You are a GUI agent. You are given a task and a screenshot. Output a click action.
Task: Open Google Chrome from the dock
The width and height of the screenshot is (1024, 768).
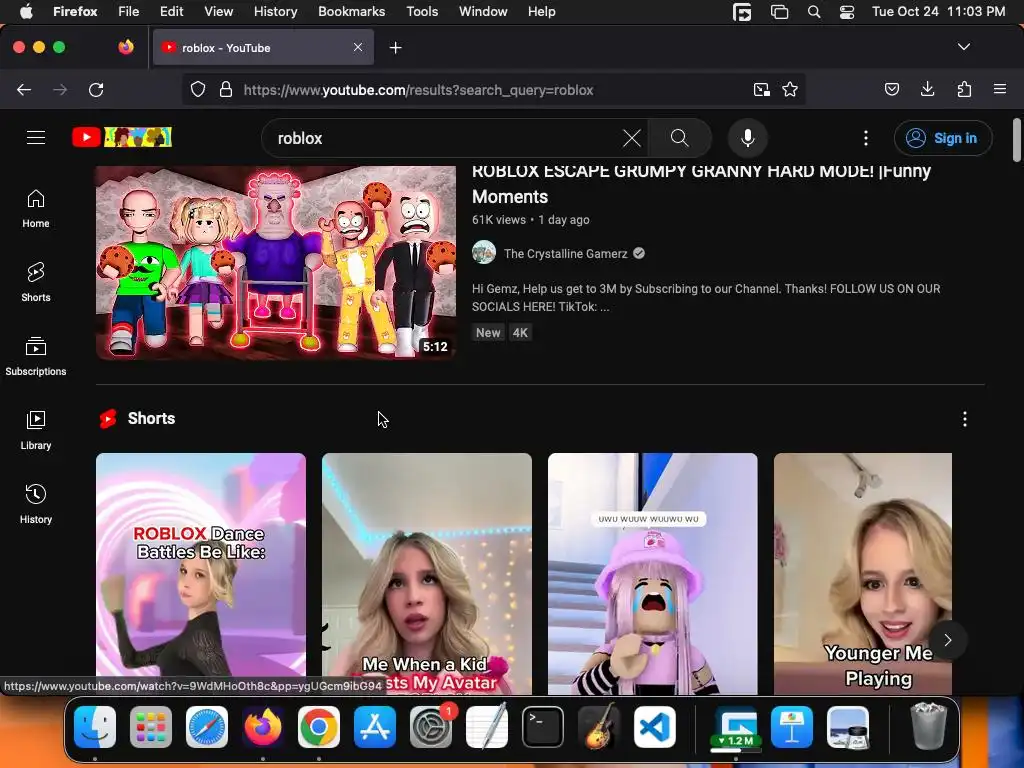319,727
